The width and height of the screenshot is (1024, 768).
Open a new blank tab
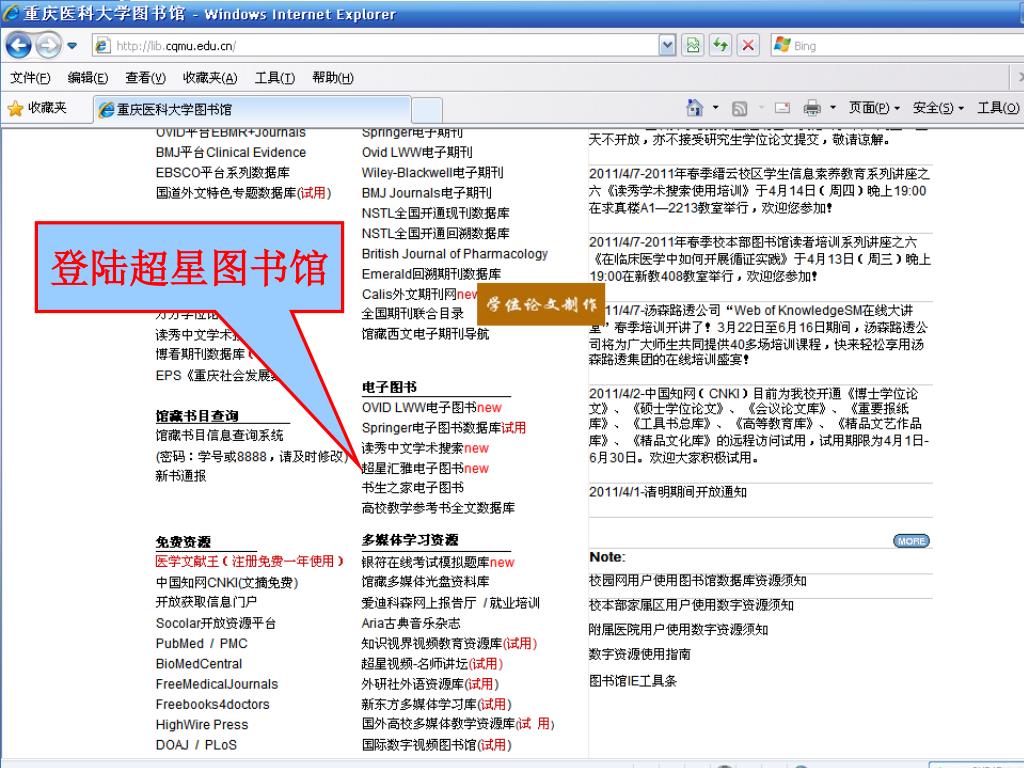[427, 110]
